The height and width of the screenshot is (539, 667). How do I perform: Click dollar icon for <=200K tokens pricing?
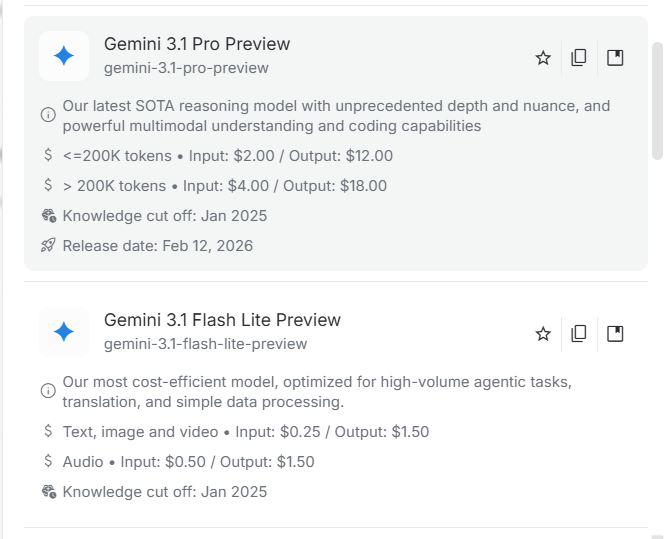click(48, 156)
